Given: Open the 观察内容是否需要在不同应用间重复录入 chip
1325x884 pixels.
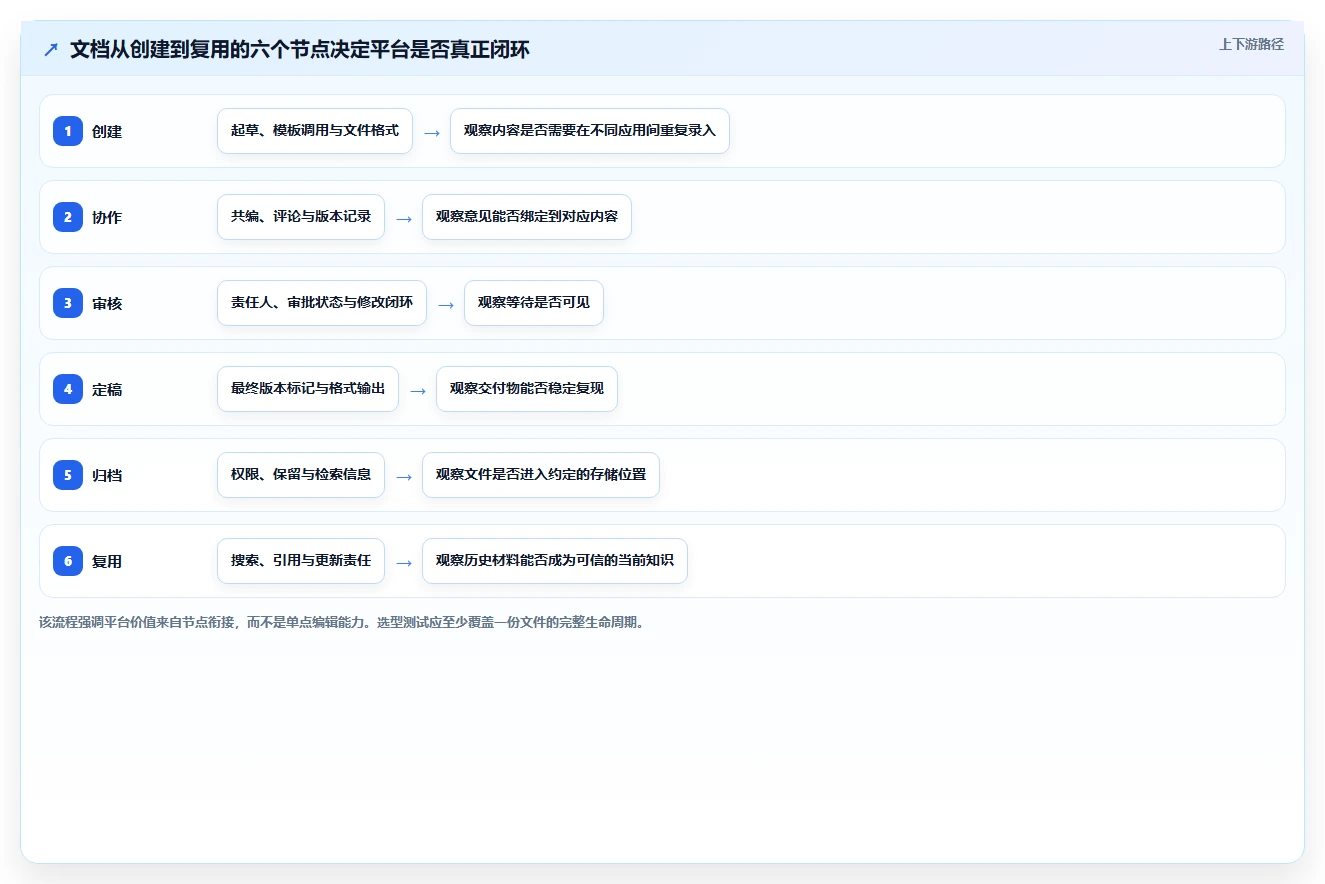Looking at the screenshot, I should coord(590,131).
